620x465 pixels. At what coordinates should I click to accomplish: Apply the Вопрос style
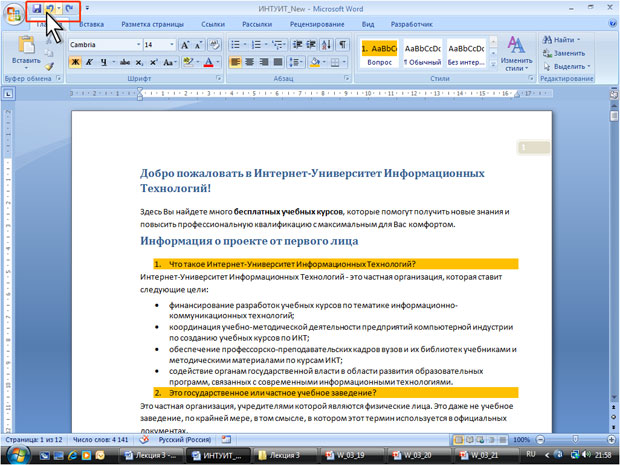(x=379, y=53)
